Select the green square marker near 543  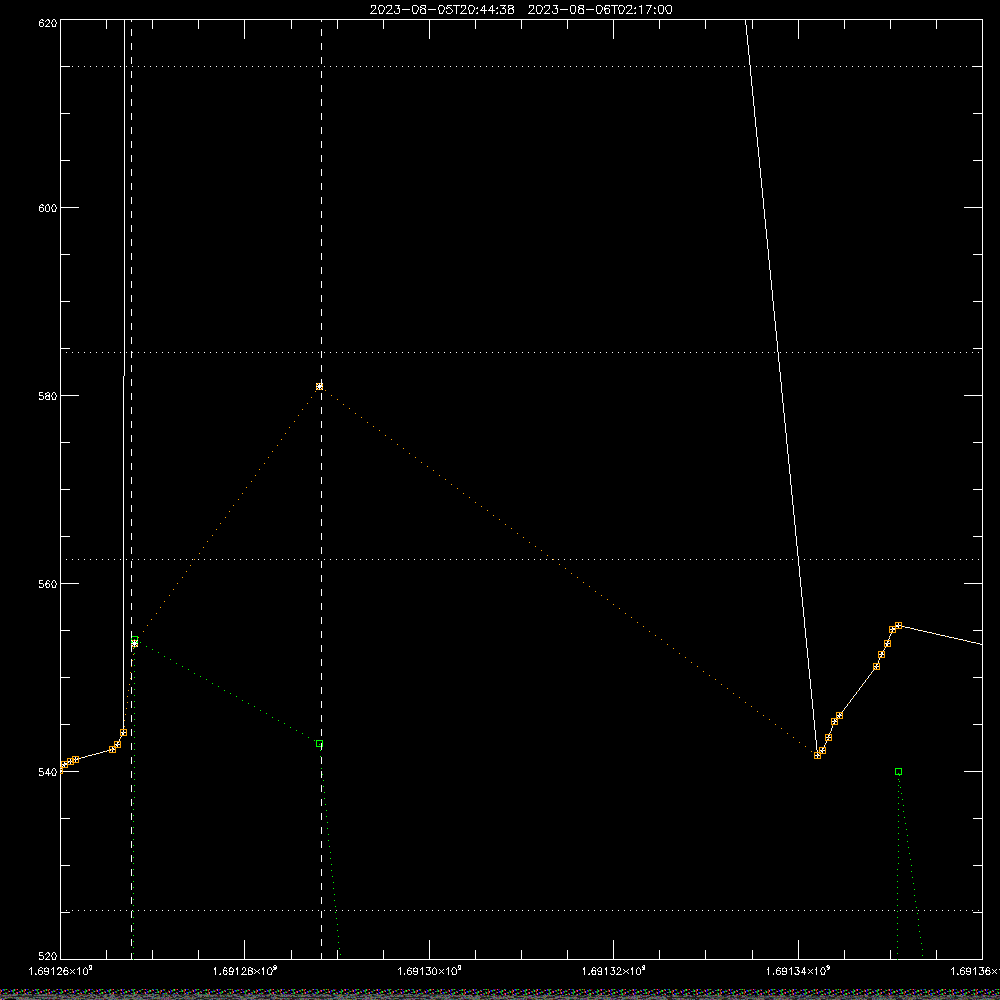[x=320, y=744]
